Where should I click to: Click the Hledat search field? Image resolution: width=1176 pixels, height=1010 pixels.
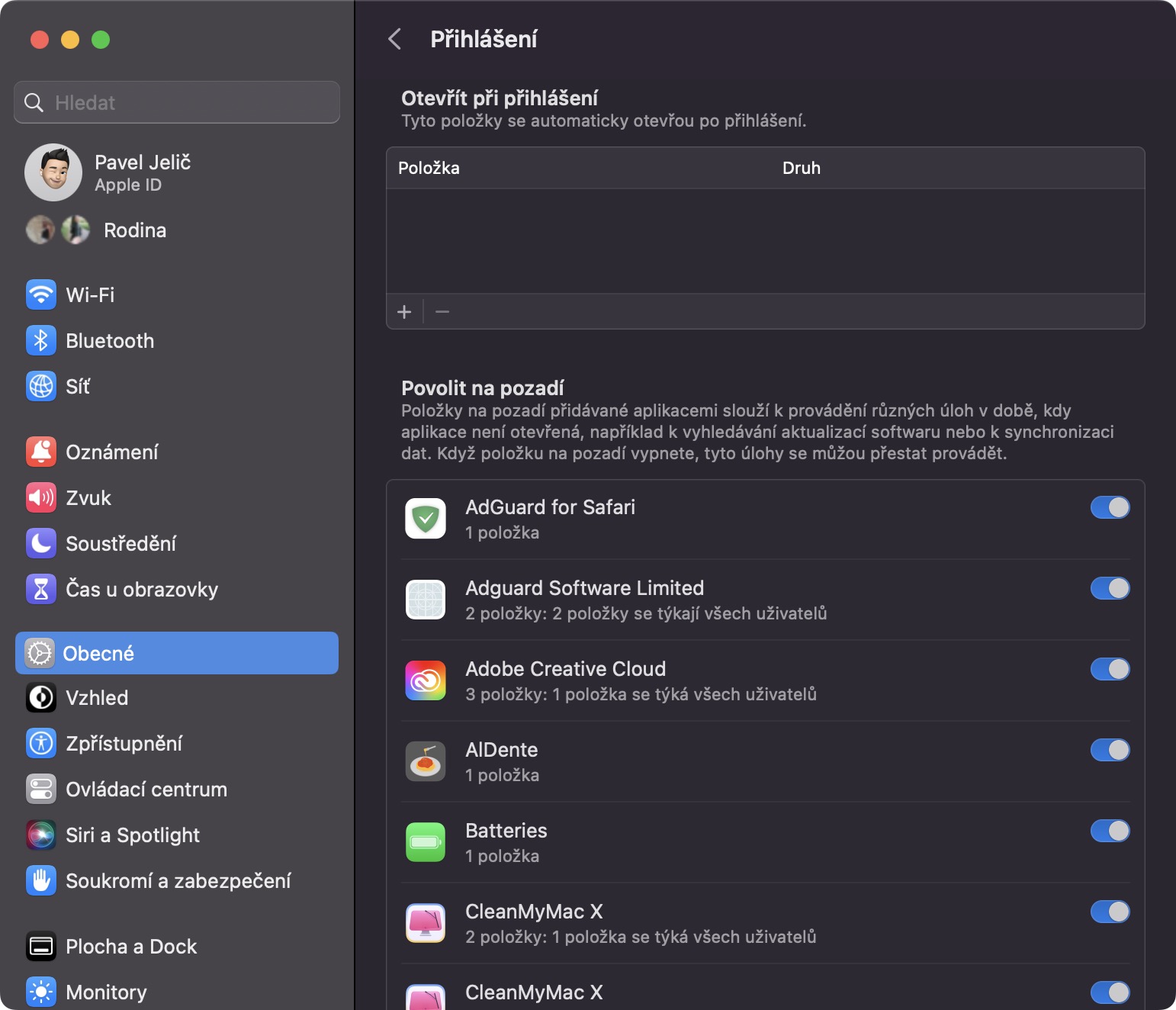pos(177,102)
